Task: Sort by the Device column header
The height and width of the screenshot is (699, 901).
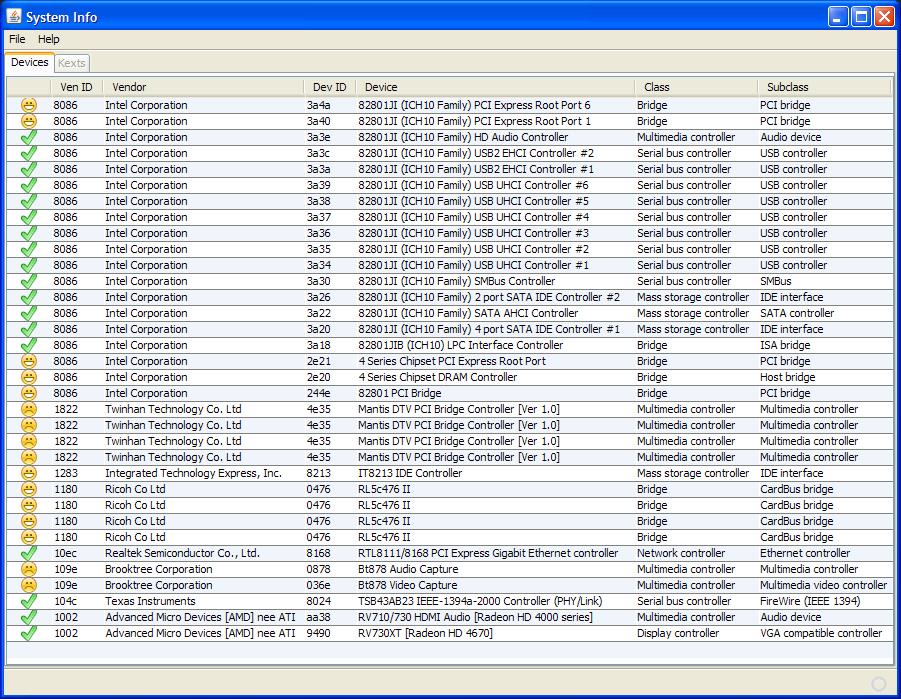Action: pos(495,87)
